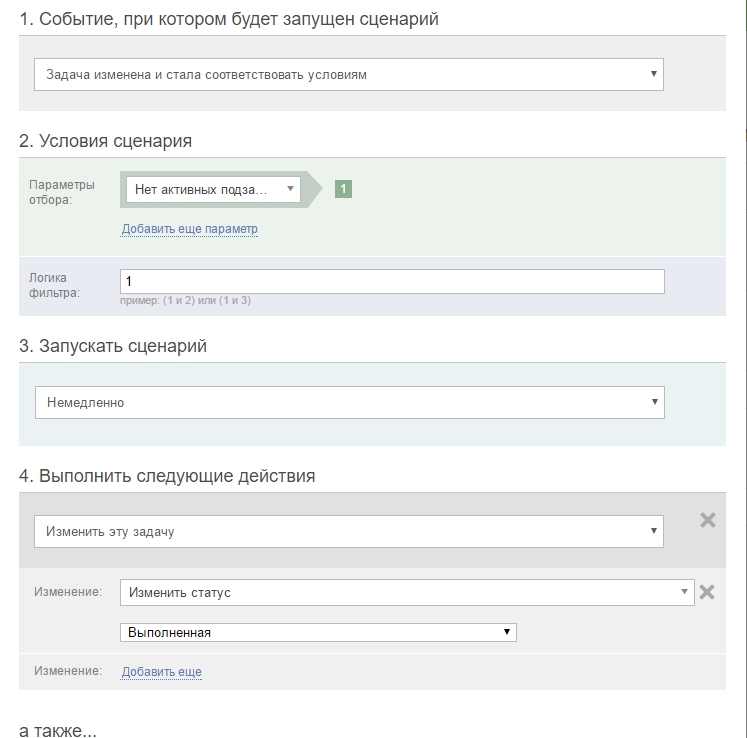747x738 pixels.
Task: Choose status in the "Выполненная" dropdown
Action: click(x=318, y=632)
